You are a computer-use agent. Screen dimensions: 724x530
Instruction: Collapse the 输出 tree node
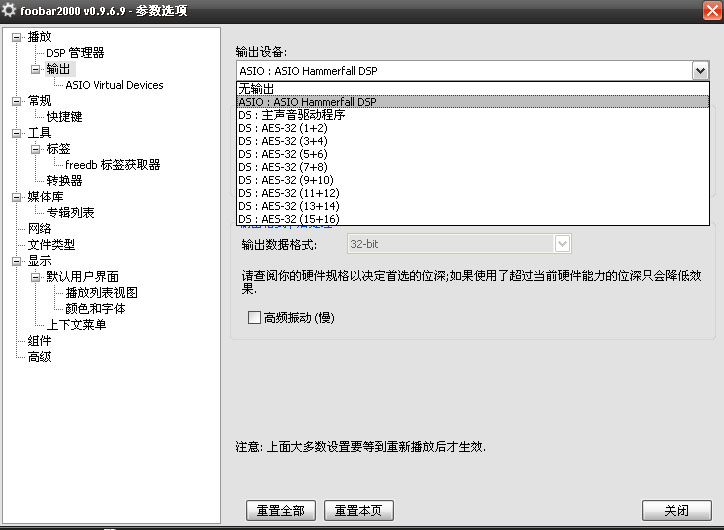[36, 69]
